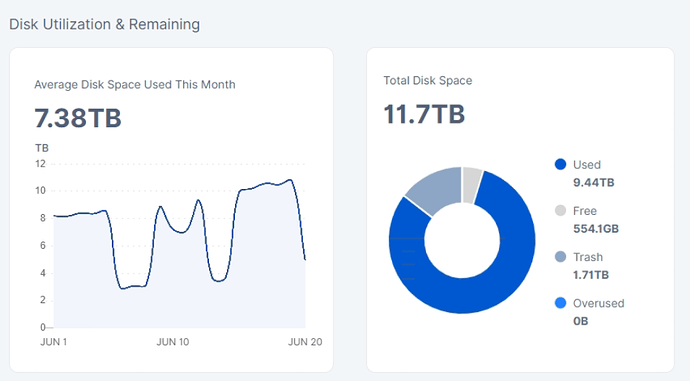Click the 9.44TB used value text
The width and height of the screenshot is (690, 381).
point(593,183)
